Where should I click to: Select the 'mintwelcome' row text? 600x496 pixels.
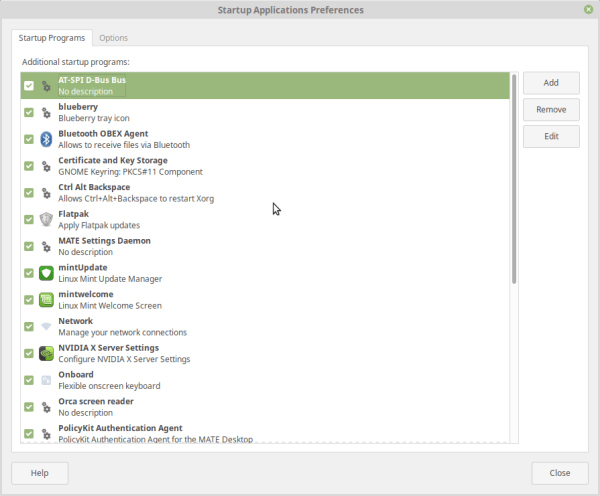[110, 300]
